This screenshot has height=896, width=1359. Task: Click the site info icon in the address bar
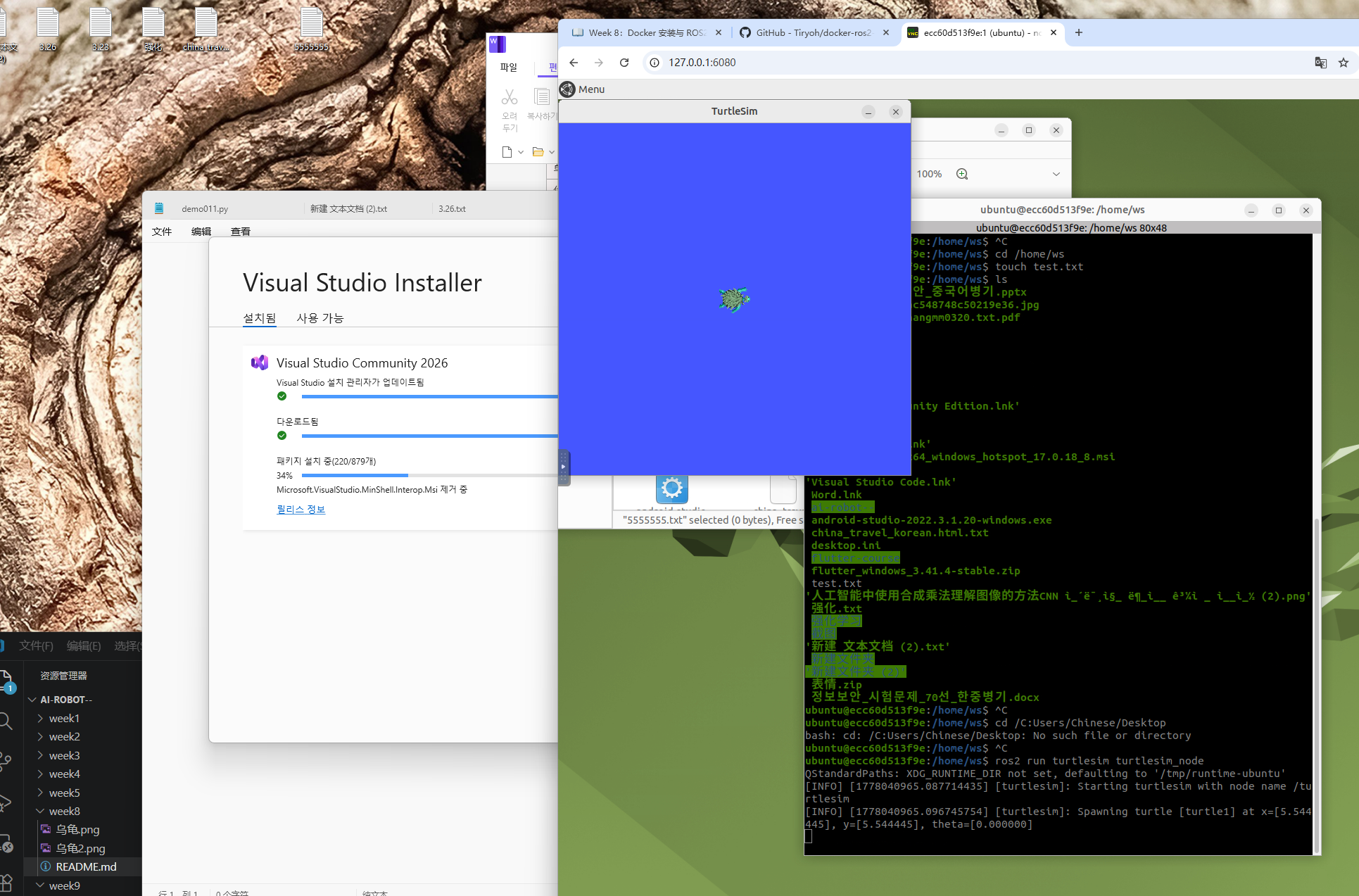(655, 63)
